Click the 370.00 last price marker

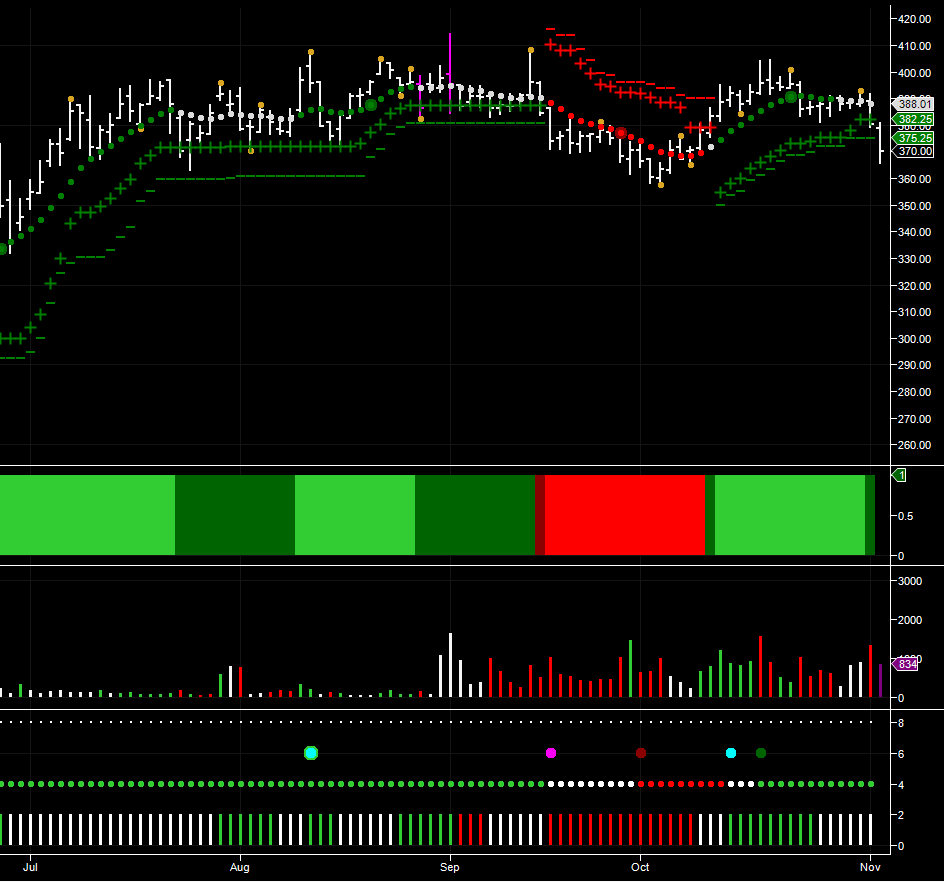(x=913, y=151)
